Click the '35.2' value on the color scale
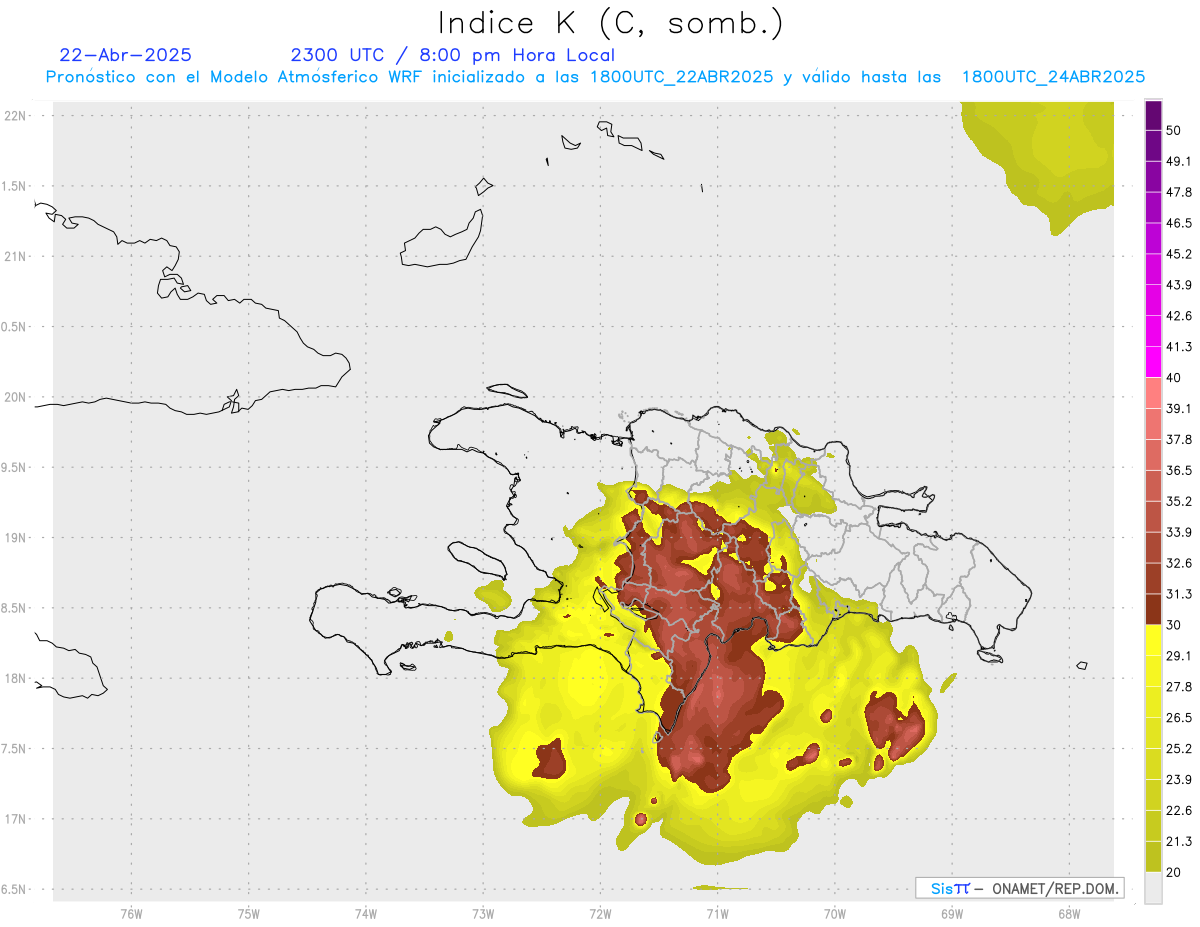The height and width of the screenshot is (927, 1200). pyautogui.click(x=1179, y=501)
